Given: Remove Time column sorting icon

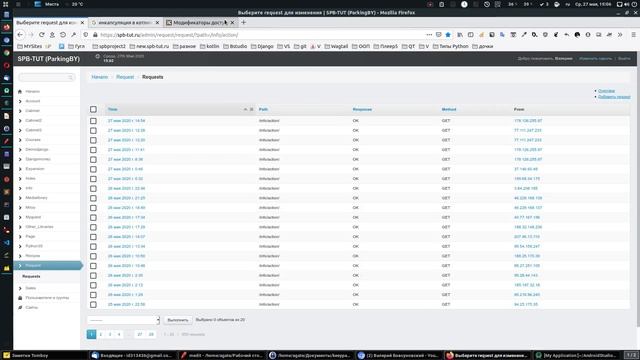Looking at the screenshot, I should (251, 109).
